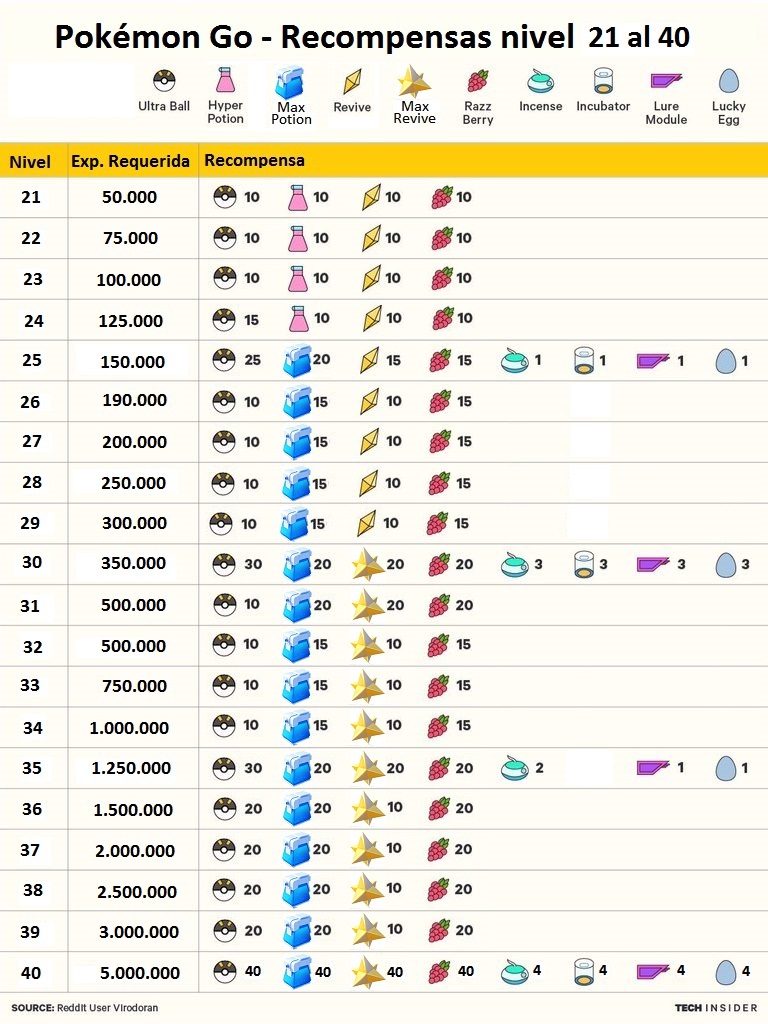
Task: Click the Incense legend icon
Action: tap(541, 81)
